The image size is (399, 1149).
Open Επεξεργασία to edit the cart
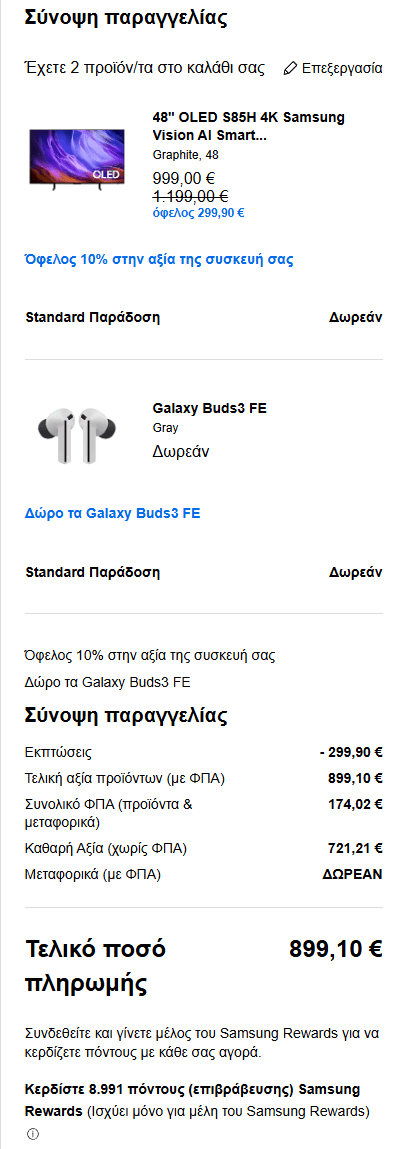(333, 68)
